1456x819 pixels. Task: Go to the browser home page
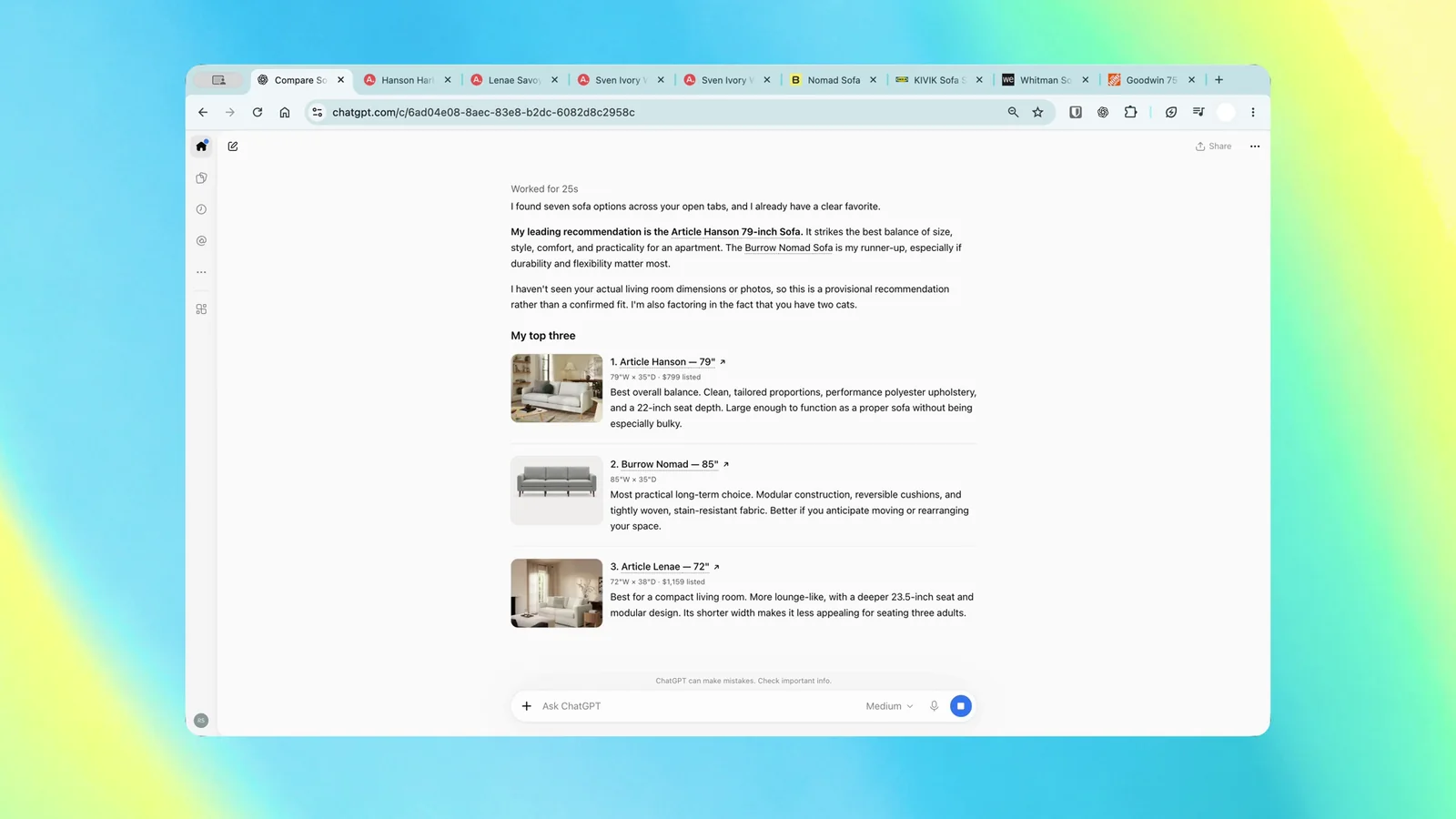(x=285, y=112)
